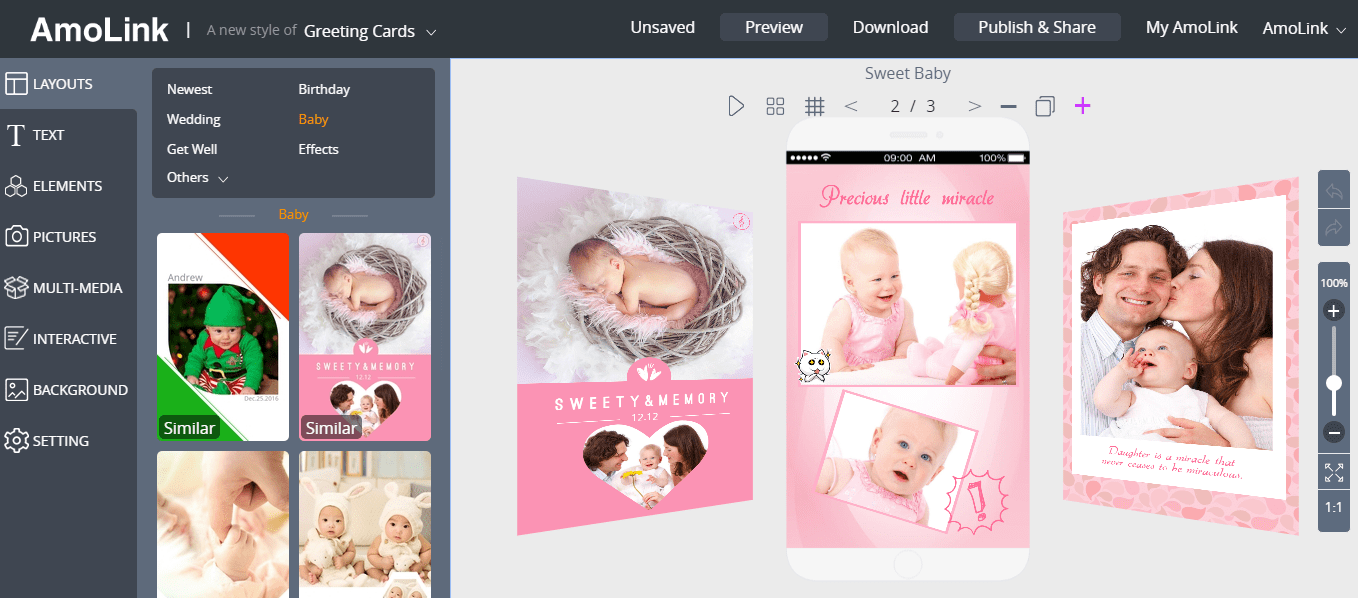Open the Layouts panel icon

(x=16, y=84)
